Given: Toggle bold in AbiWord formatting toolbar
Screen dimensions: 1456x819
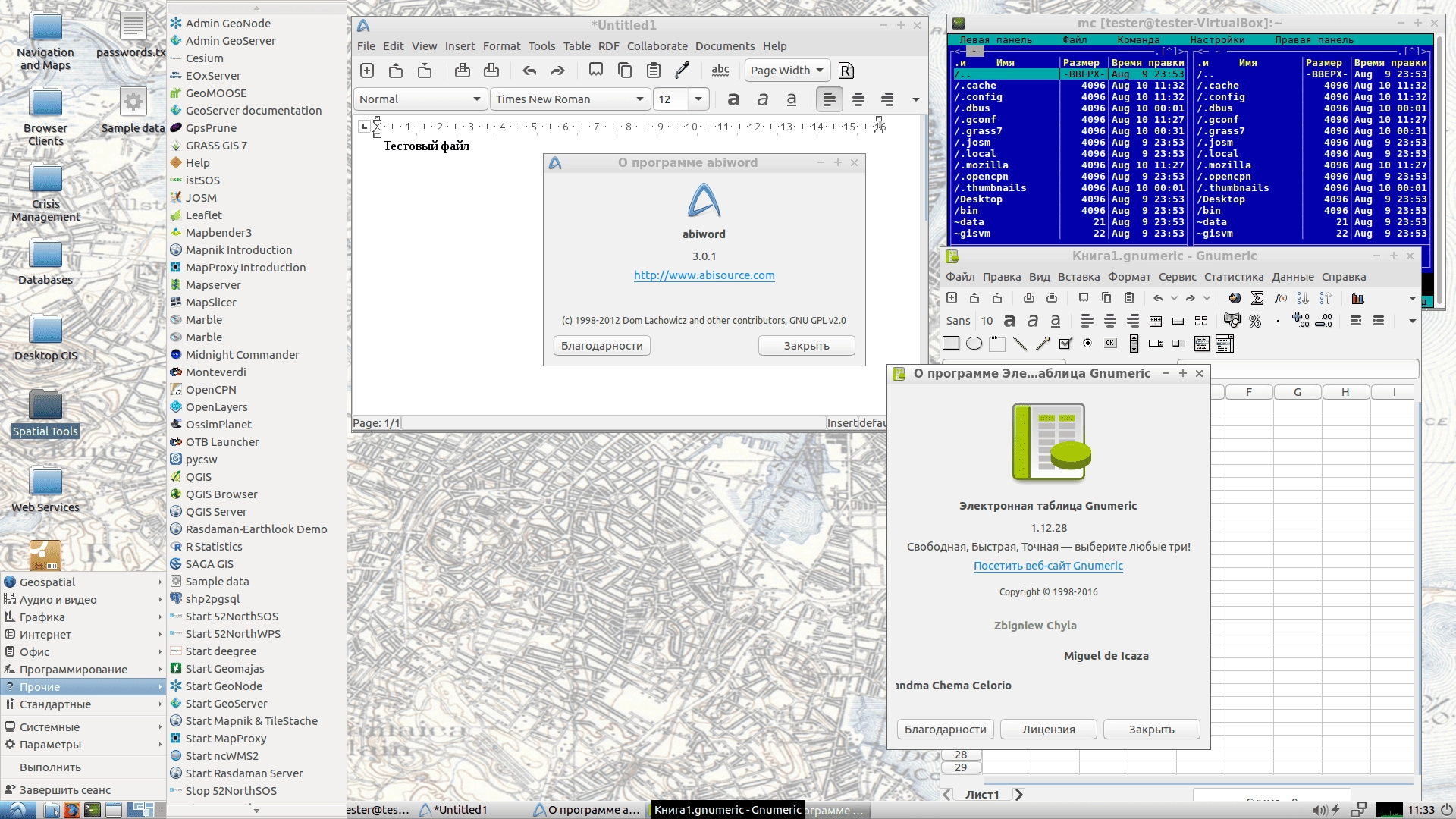Looking at the screenshot, I should pos(733,99).
